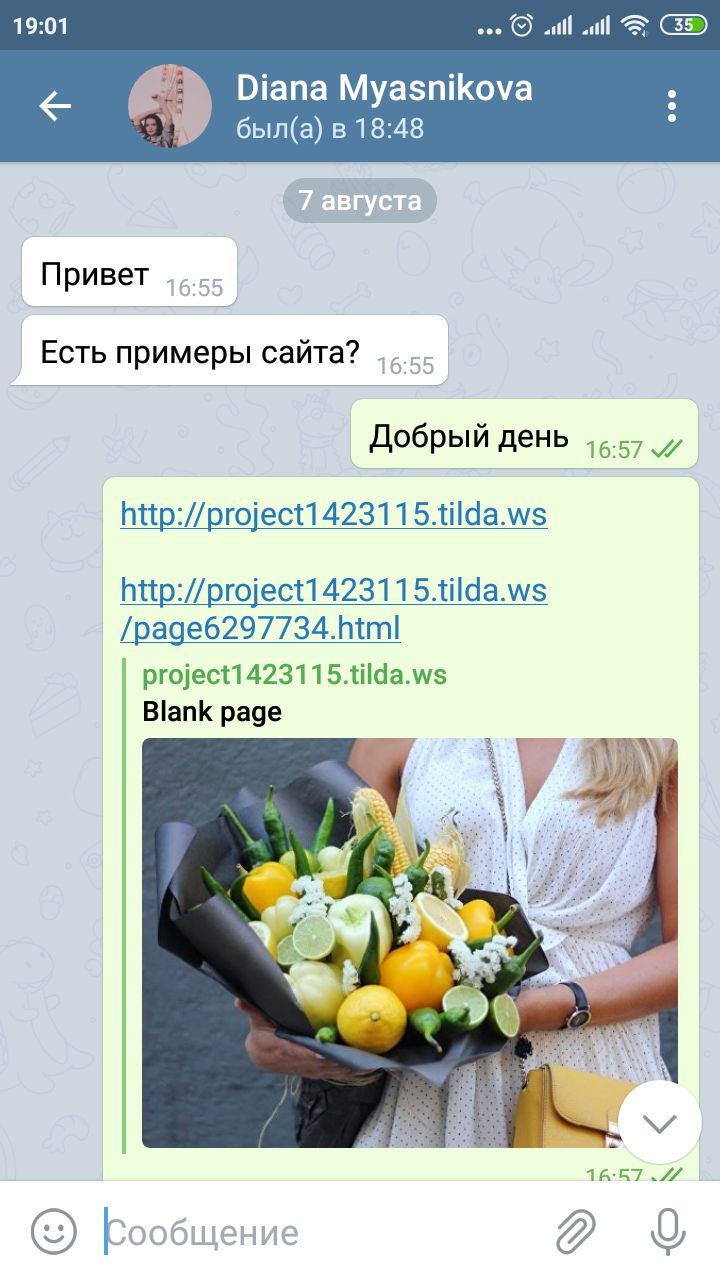Tap the microphone voice message icon
Screen dimensions: 720x1280
pyautogui.click(x=668, y=1232)
